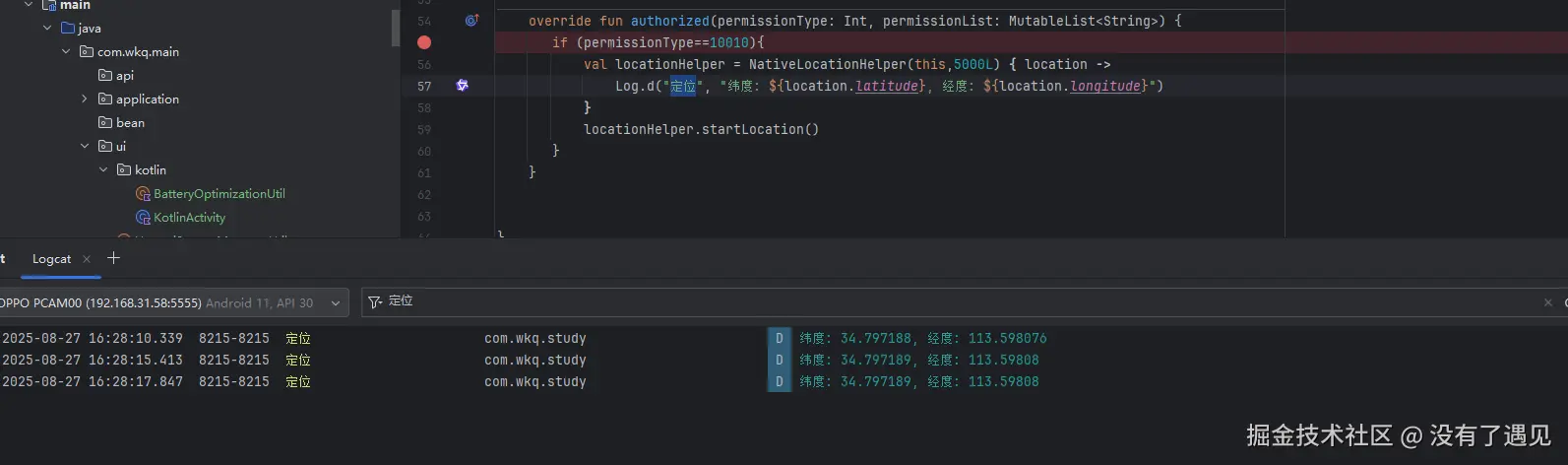Collapse the java source folder
Screen dimensions: 1568x465
pyautogui.click(x=47, y=29)
